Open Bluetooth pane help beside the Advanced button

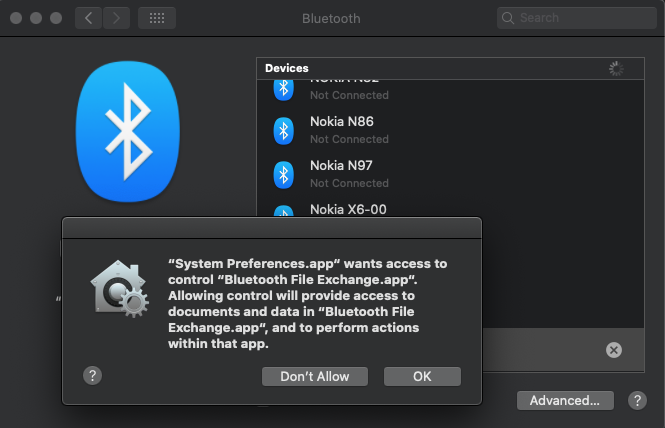pyautogui.click(x=637, y=400)
